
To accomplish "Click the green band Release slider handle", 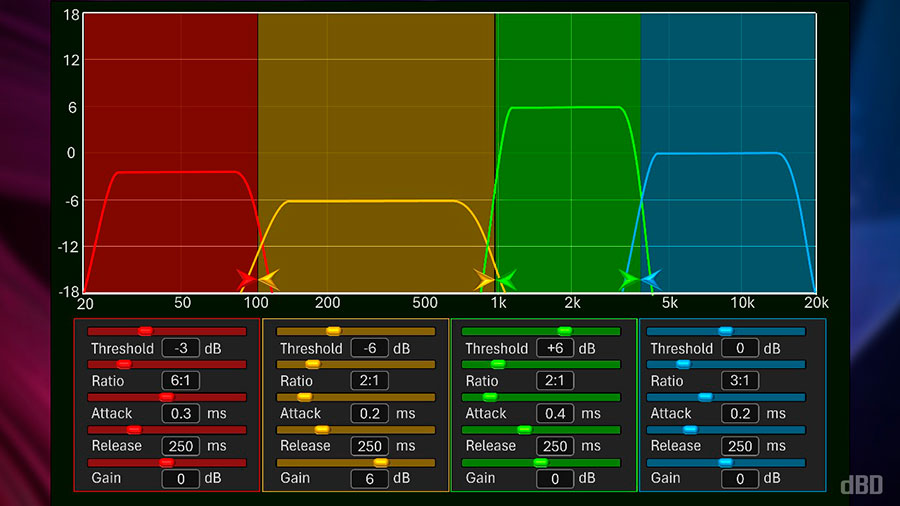I will [x=524, y=430].
